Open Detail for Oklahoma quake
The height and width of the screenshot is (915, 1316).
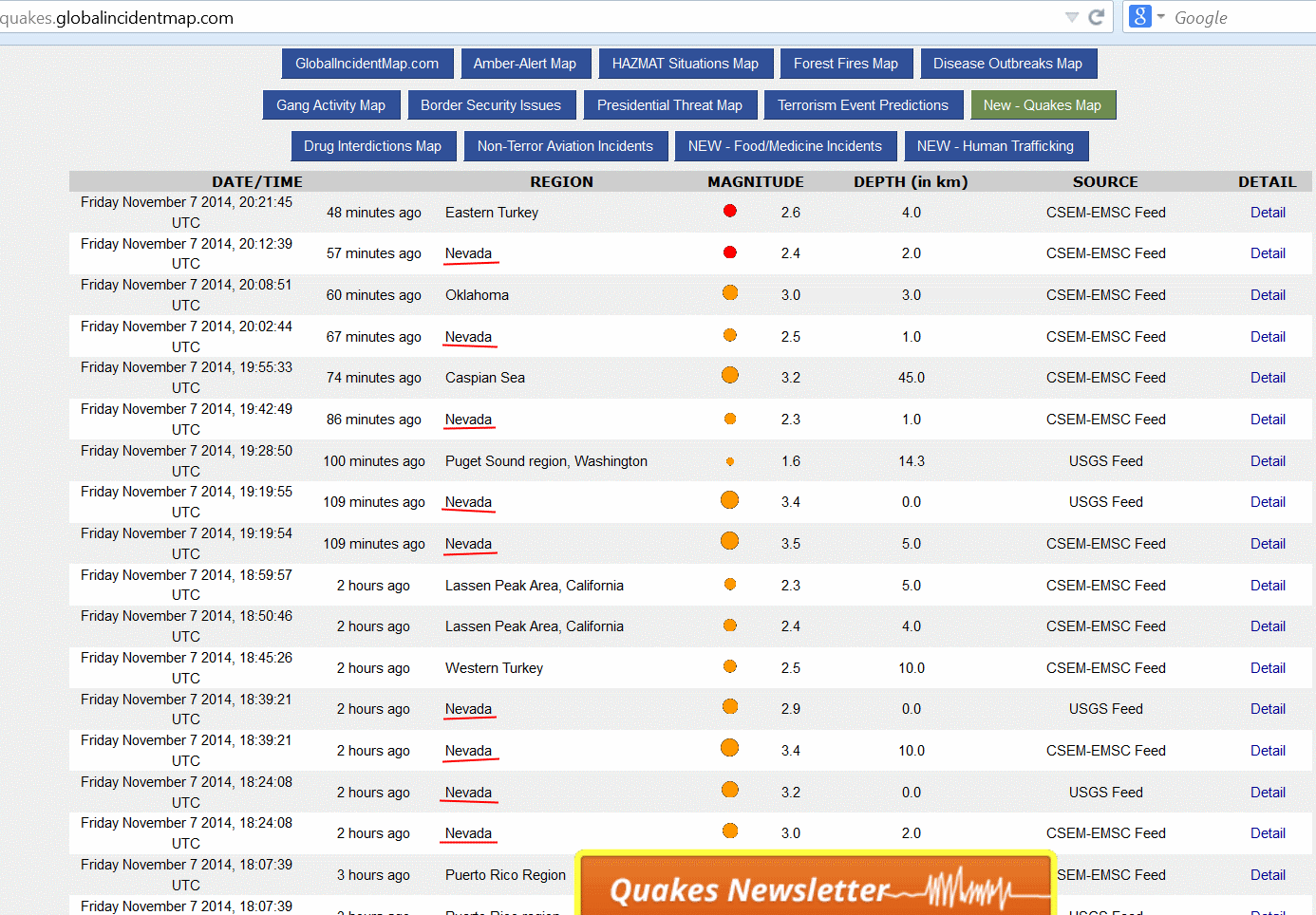pyautogui.click(x=1268, y=295)
